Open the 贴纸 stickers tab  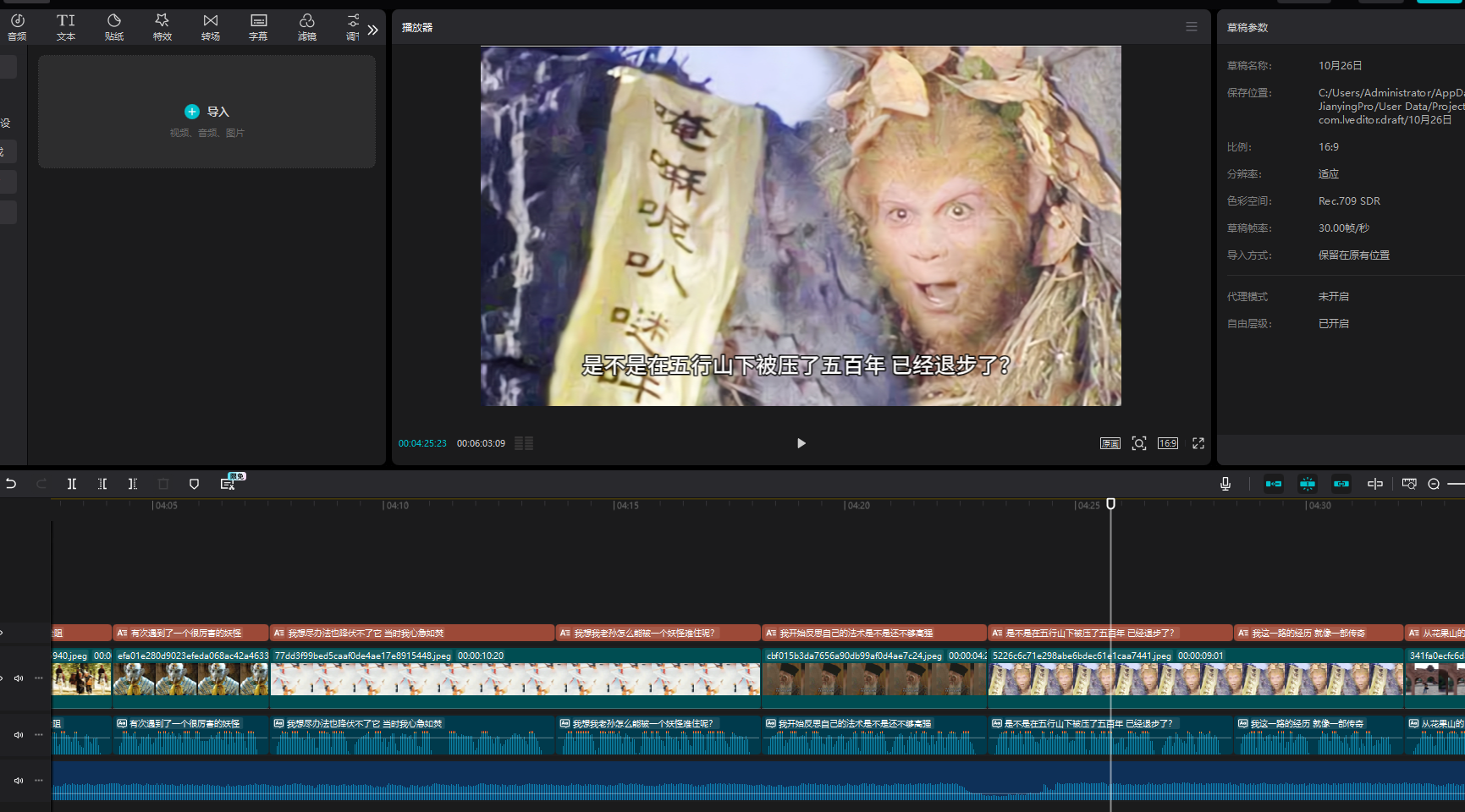pos(114,27)
